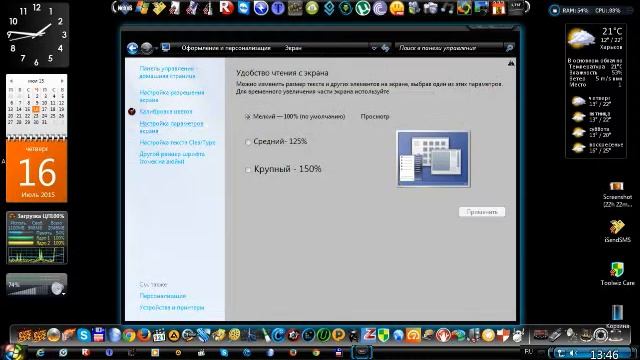Open Internet Explorer on the taskbar
This screenshot has height=360, width=640.
(x=40, y=353)
